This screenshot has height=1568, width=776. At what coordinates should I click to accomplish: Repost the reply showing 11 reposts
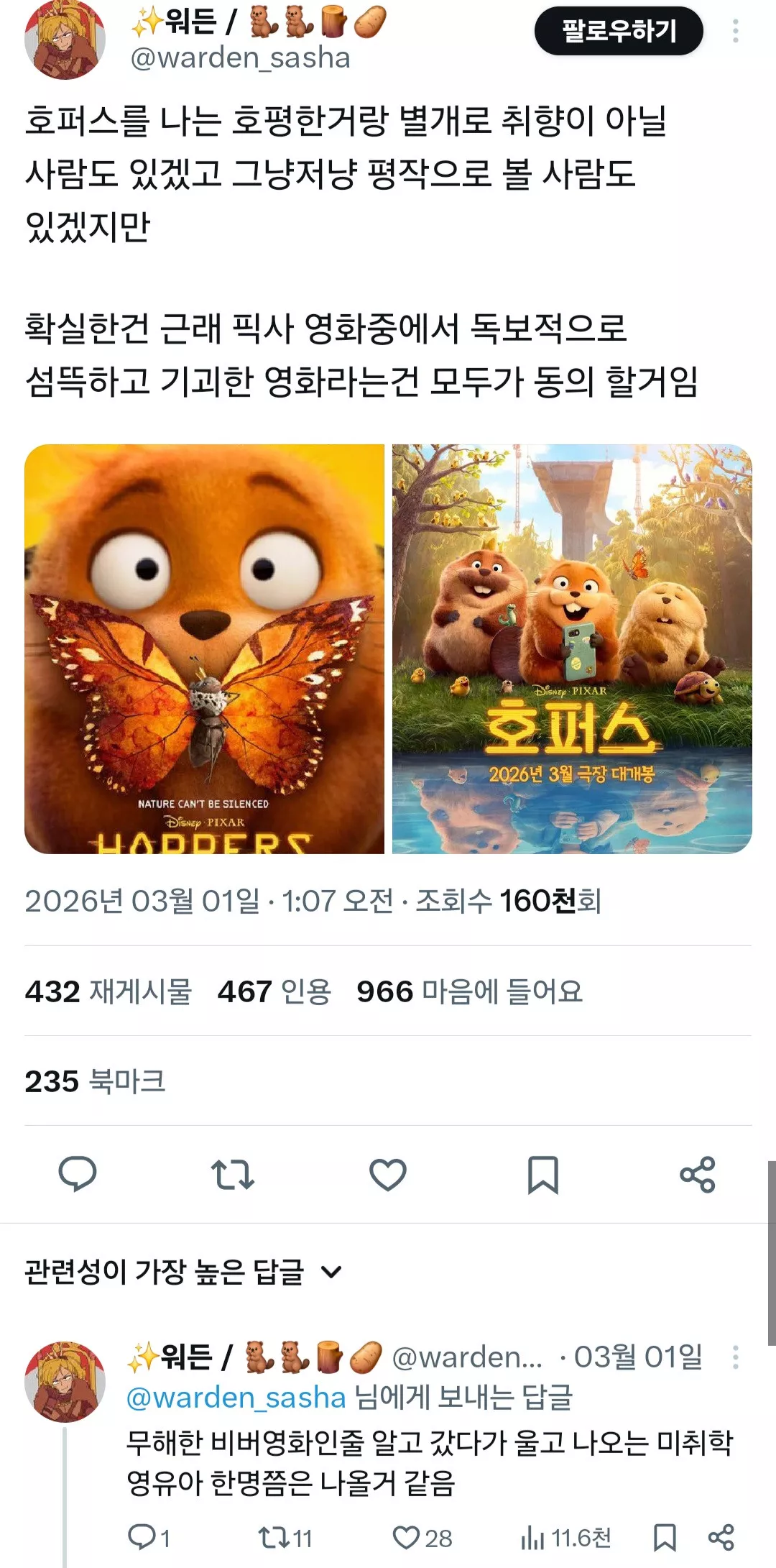pos(285,1538)
